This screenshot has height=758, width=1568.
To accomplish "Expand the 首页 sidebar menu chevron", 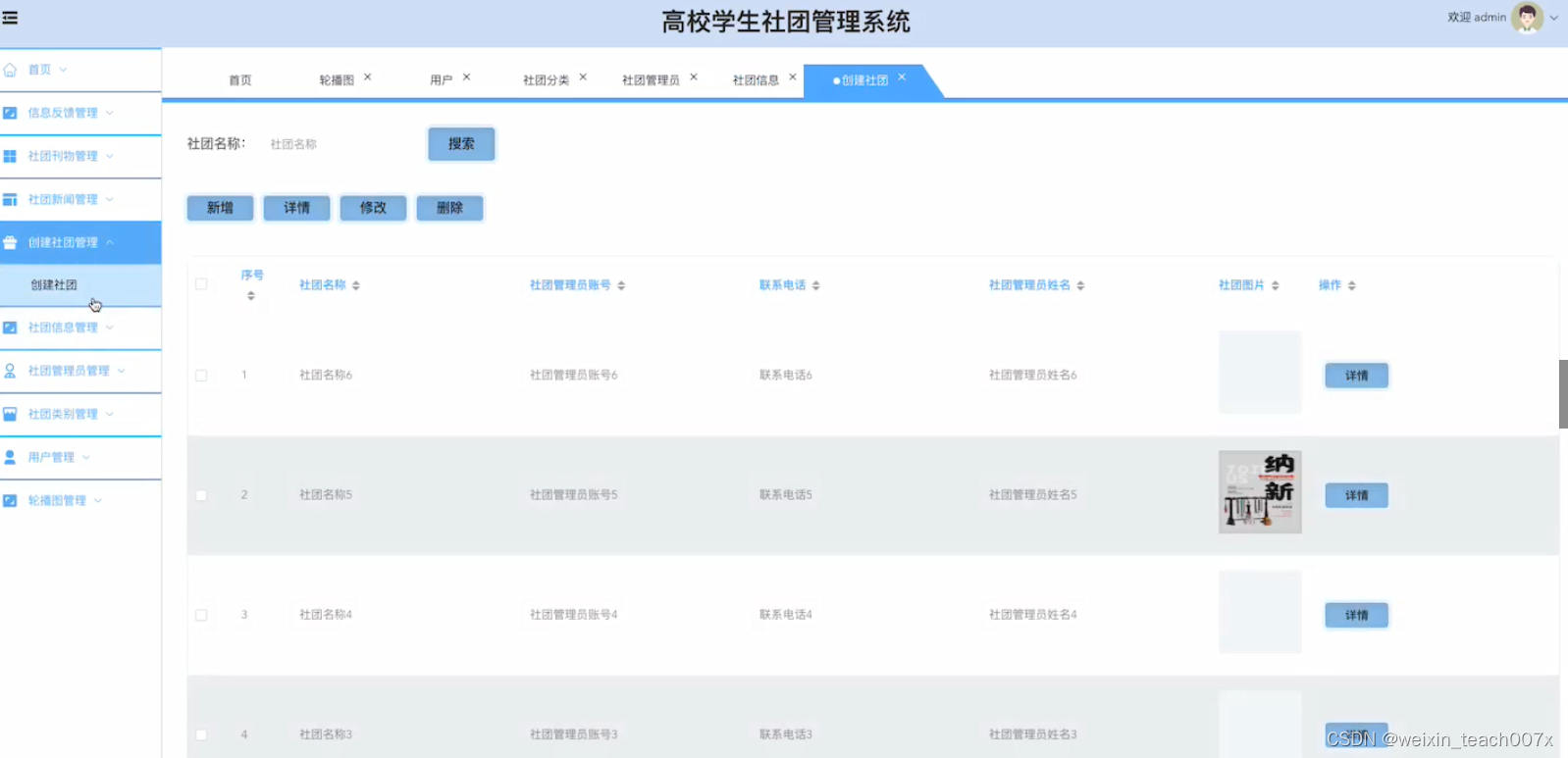I will (64, 70).
